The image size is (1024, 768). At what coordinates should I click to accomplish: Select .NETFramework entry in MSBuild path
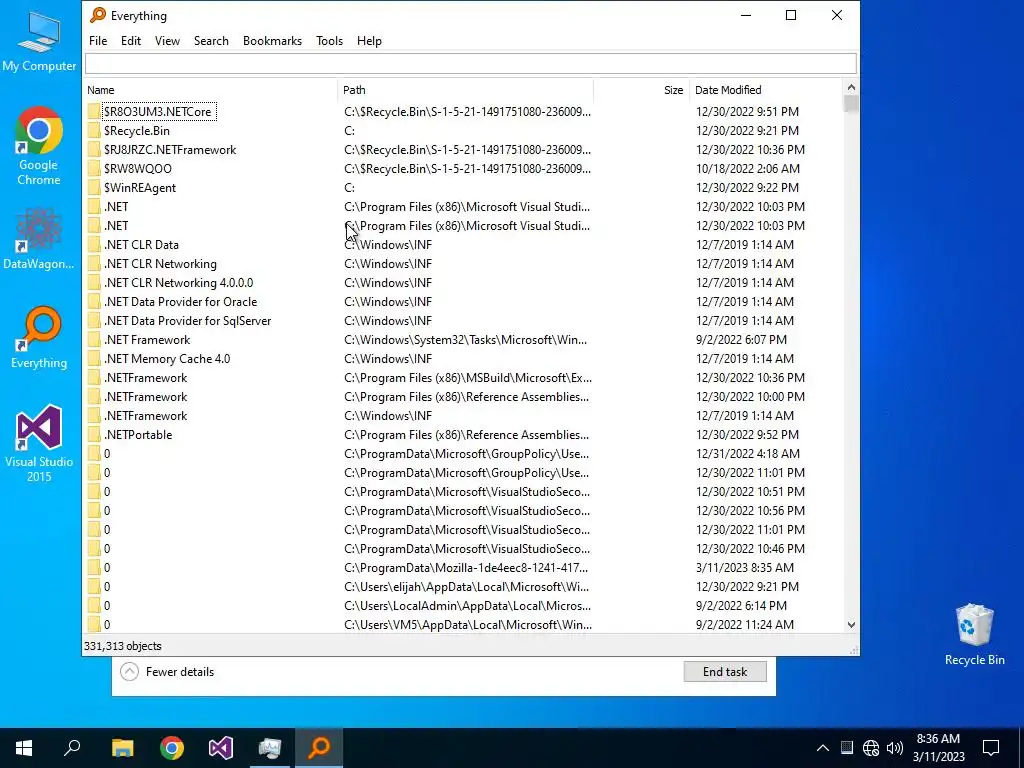(146, 377)
